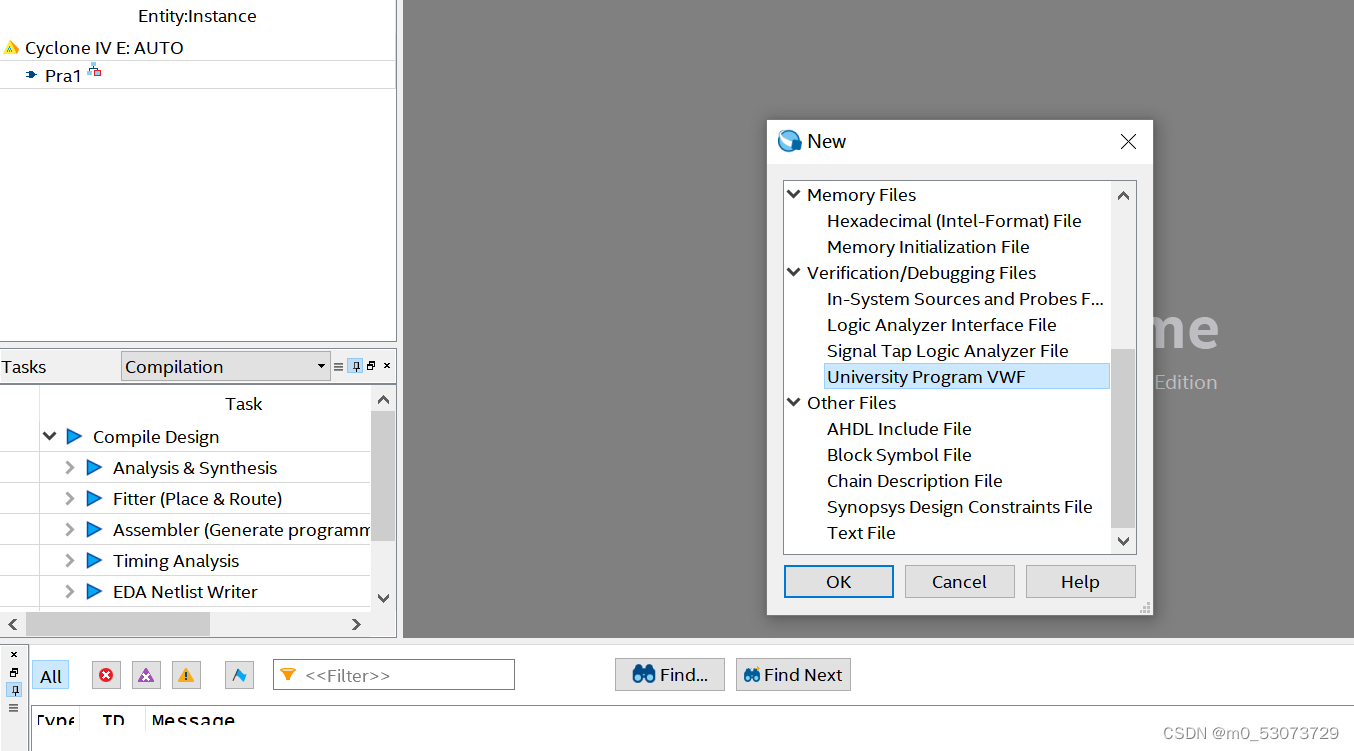Confirm with OK in New dialog

839,581
